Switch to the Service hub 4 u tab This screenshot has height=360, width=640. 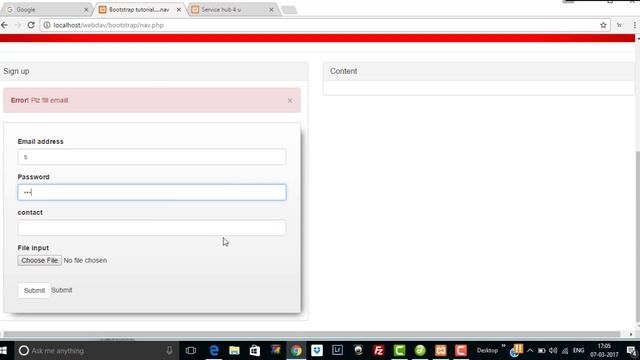coord(233,9)
